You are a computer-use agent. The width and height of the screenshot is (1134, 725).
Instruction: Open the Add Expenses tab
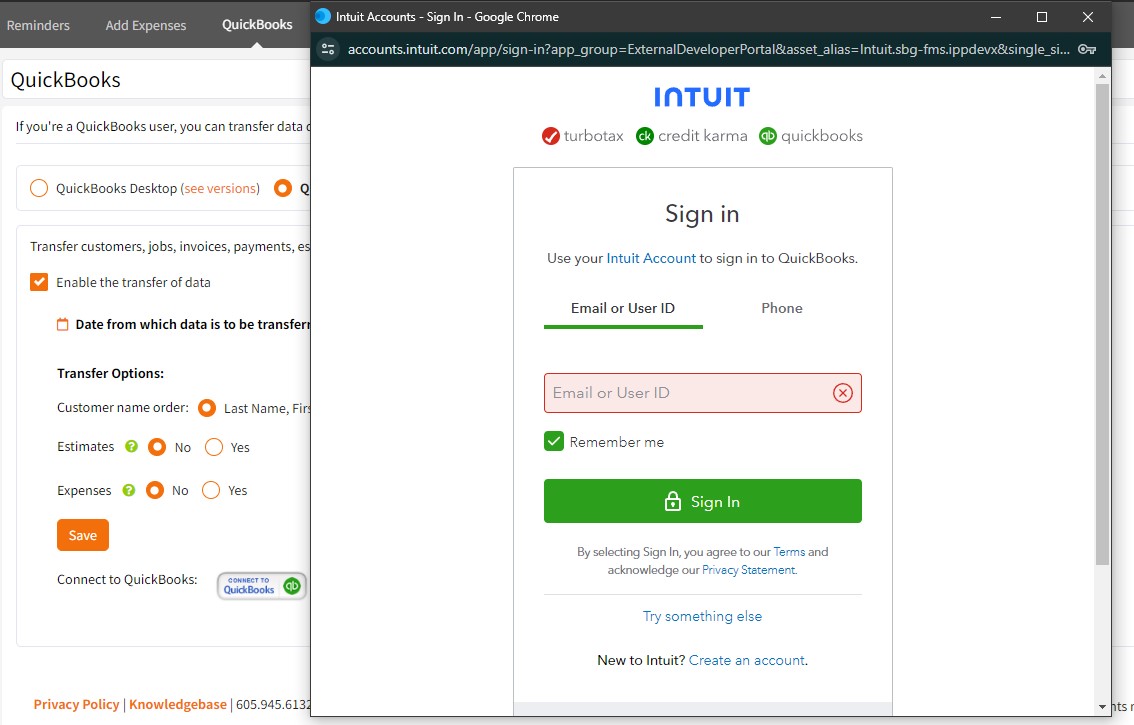click(x=146, y=25)
